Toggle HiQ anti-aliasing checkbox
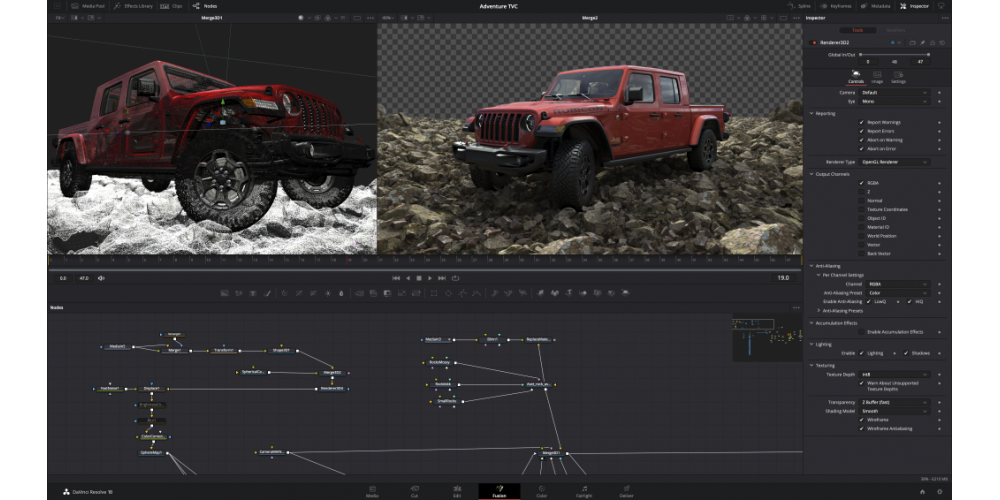This screenshot has height=500, width=1000. point(909,302)
